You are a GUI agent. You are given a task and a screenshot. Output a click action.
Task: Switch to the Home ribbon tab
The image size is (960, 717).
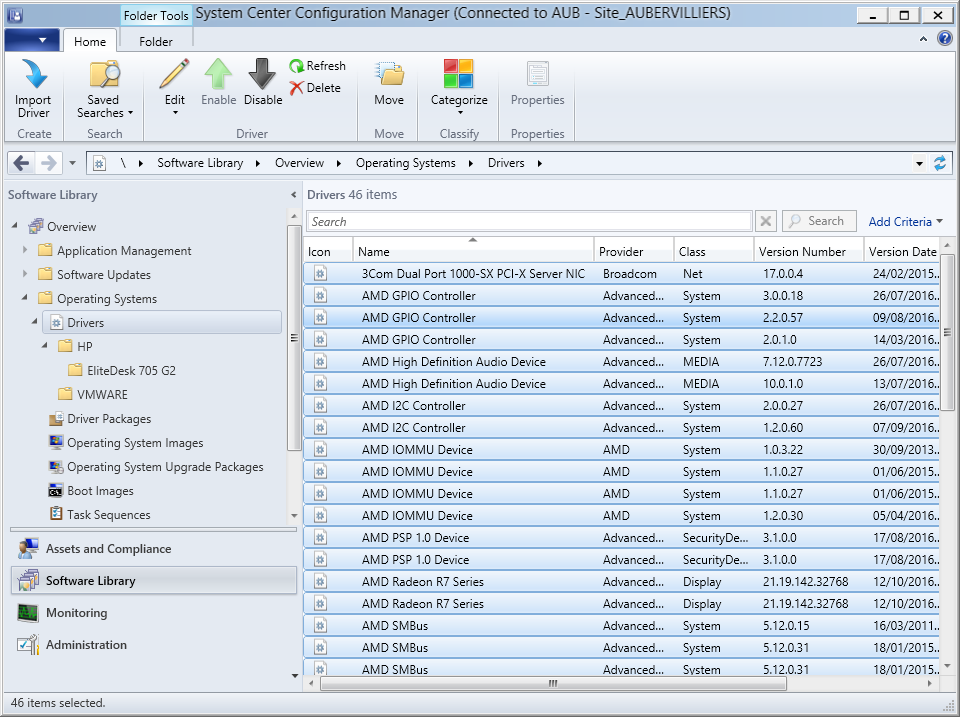pyautogui.click(x=90, y=42)
